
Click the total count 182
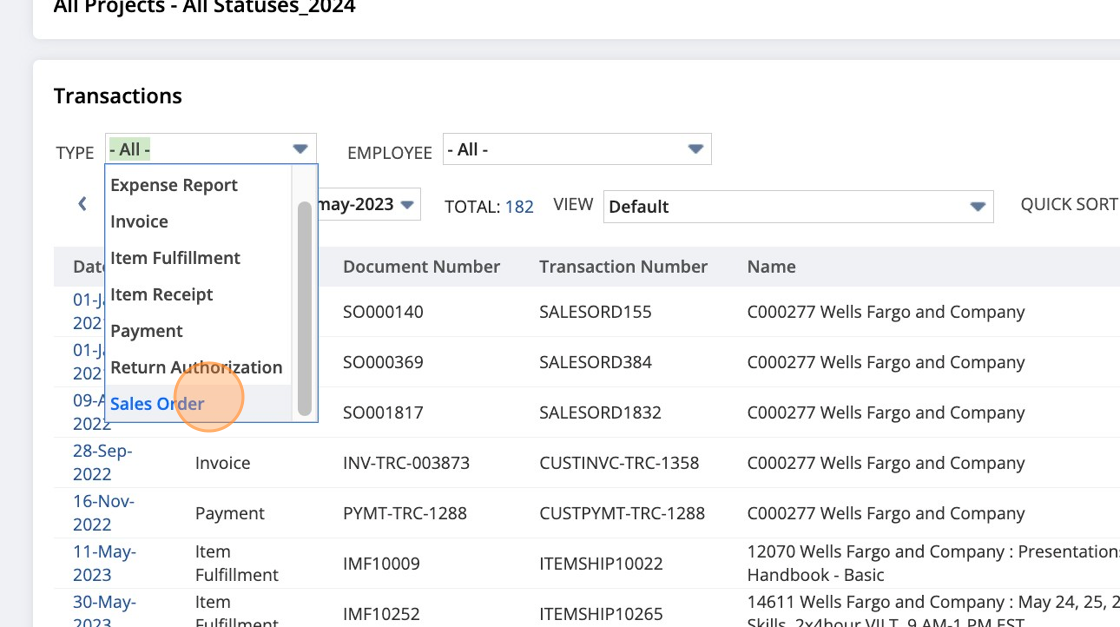(x=519, y=207)
